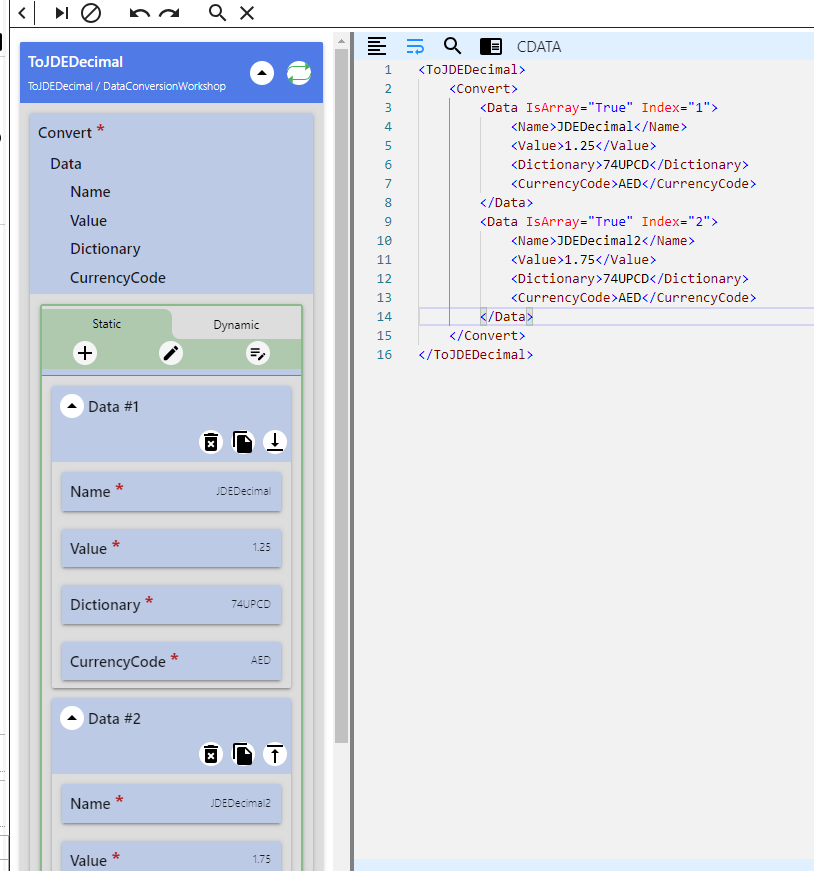This screenshot has width=814, height=871.
Task: Move Data #2 up
Action: coord(275,755)
